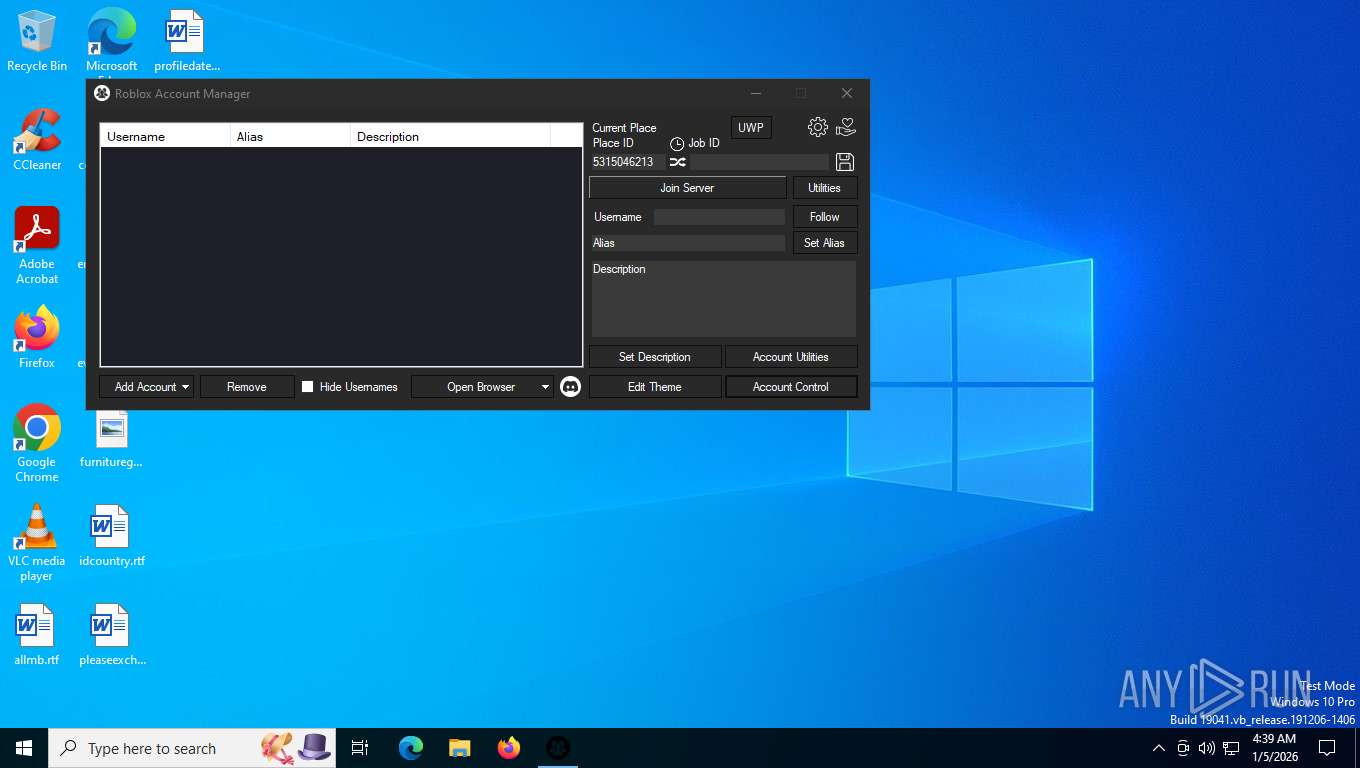
Task: Open the volume control in system tray
Action: [1206, 748]
